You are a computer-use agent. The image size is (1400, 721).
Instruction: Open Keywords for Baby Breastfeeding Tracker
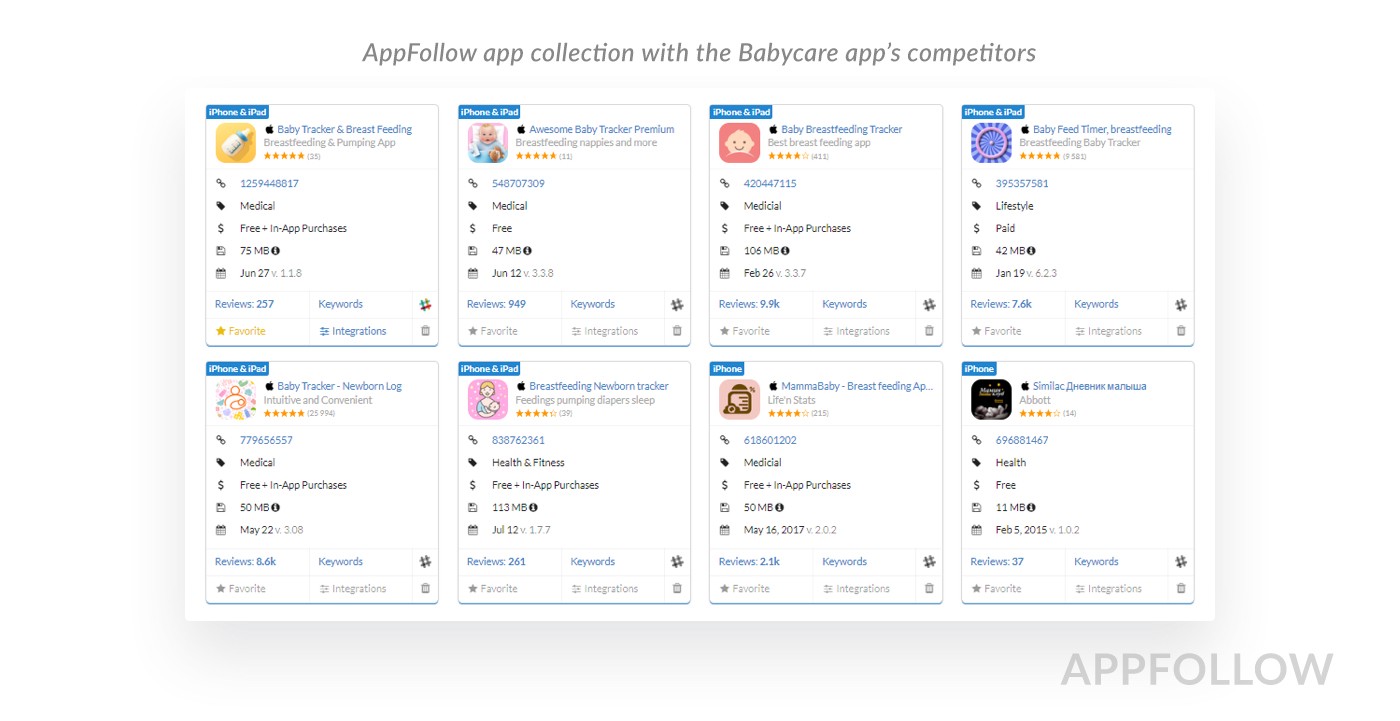844,304
